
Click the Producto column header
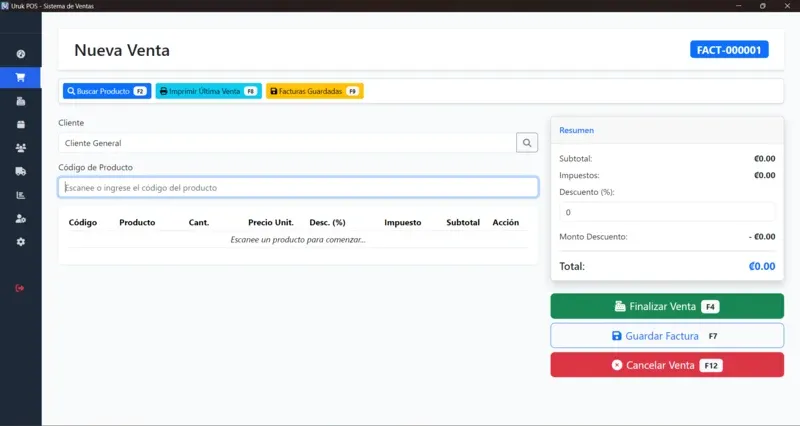[x=137, y=222]
